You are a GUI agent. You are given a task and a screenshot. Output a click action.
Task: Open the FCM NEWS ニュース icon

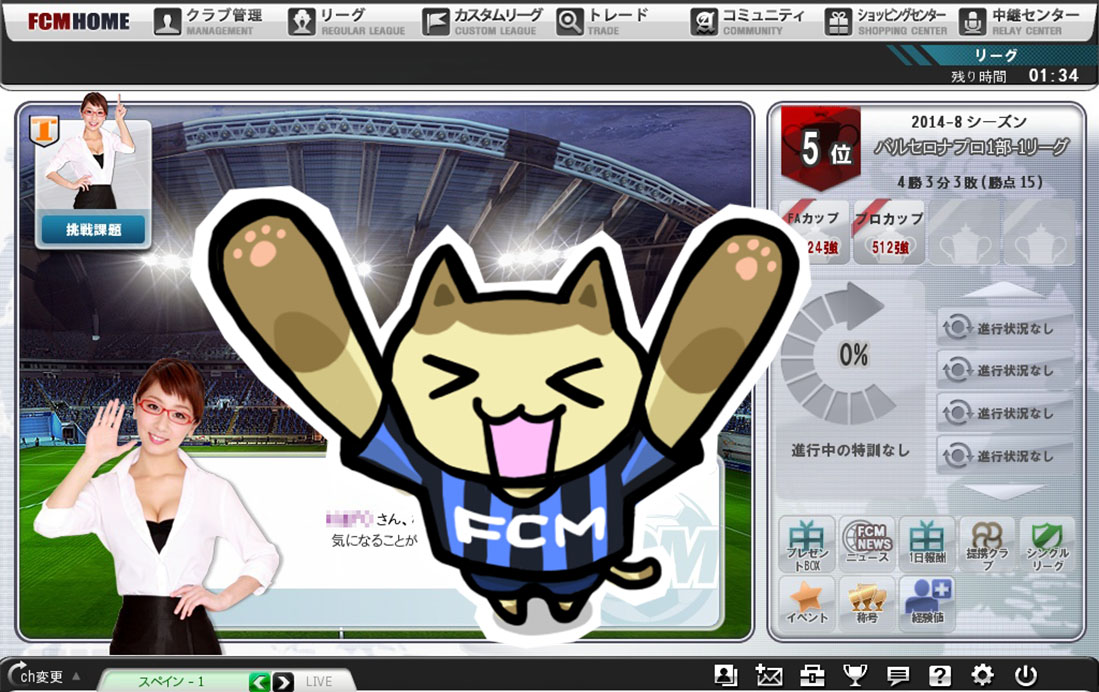pos(867,545)
